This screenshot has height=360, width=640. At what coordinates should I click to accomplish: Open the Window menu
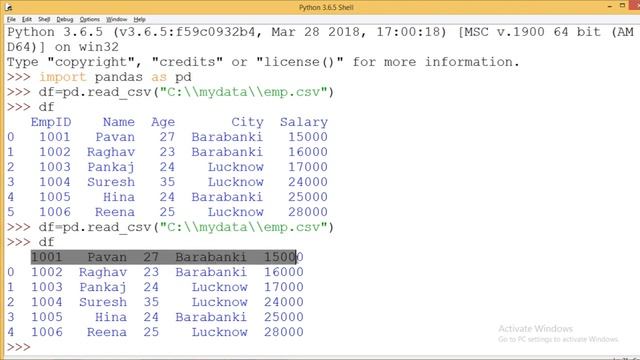tap(116, 19)
